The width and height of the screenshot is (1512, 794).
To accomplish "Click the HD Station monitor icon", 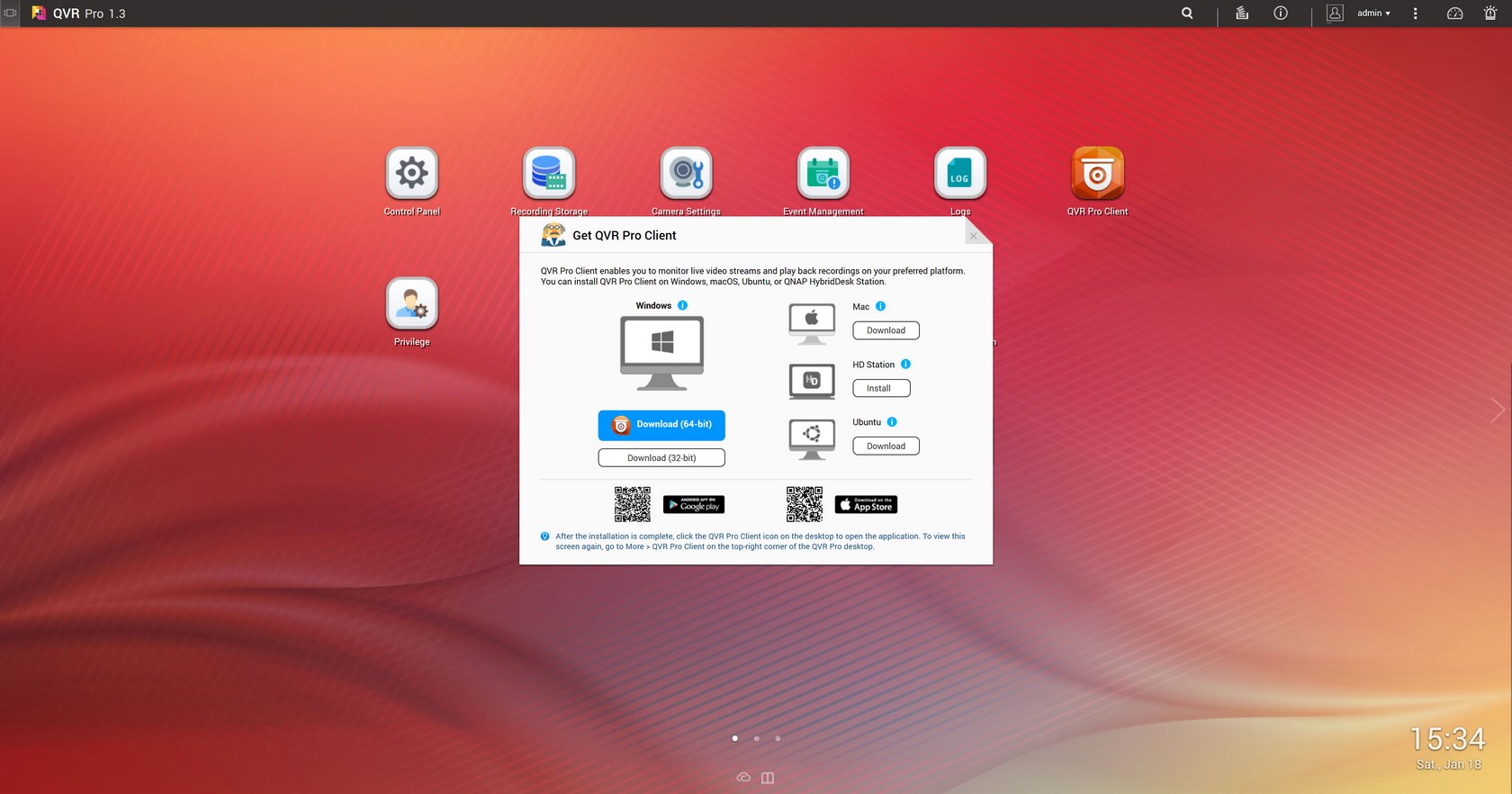I will [812, 382].
